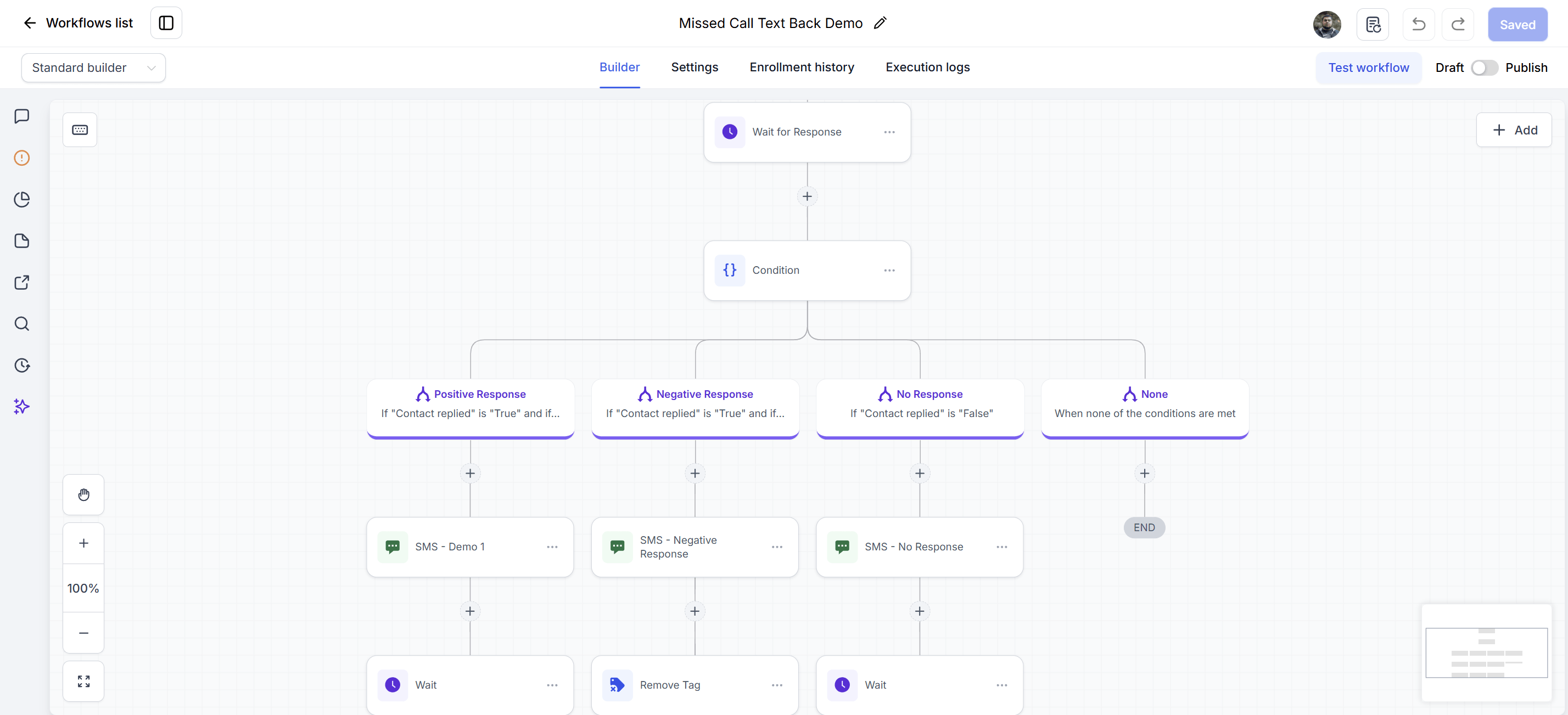Screen dimensions: 1568x715
Task: Open Condition node options menu
Action: (x=889, y=270)
